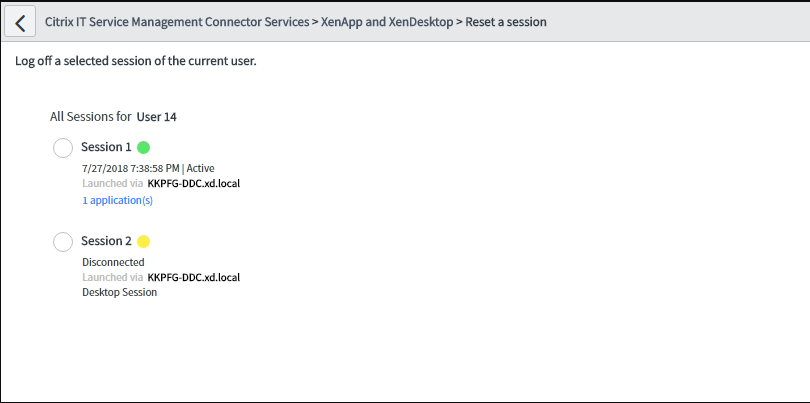Click the Session 1 label text

[x=106, y=147]
